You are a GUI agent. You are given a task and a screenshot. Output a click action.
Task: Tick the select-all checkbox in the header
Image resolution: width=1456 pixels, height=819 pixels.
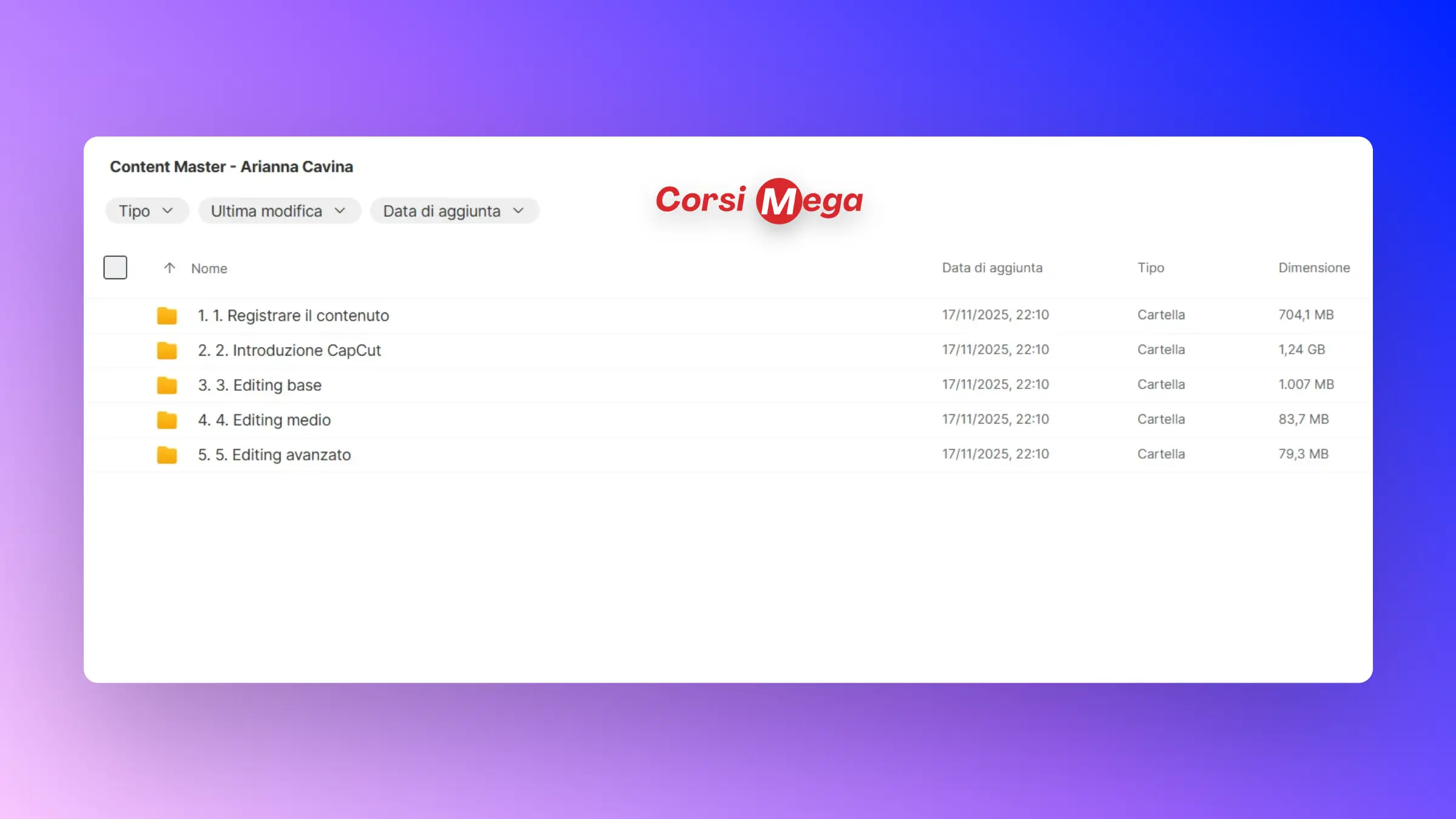tap(115, 268)
